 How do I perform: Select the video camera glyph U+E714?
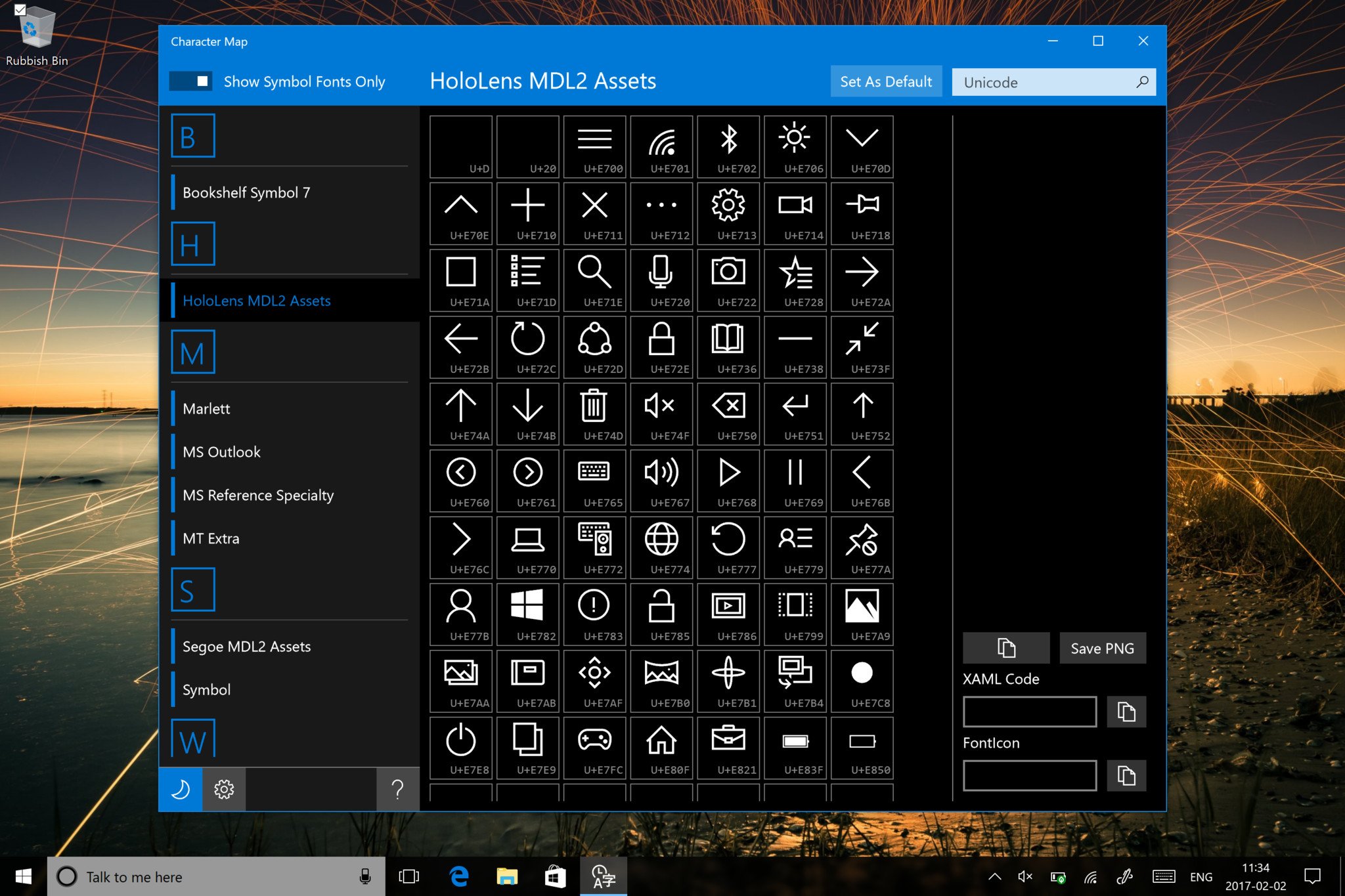click(795, 213)
